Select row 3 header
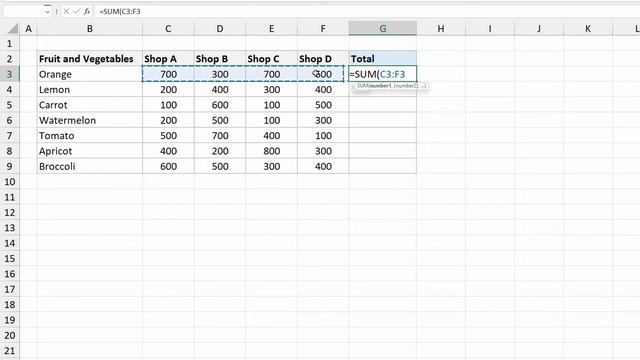 [9, 74]
